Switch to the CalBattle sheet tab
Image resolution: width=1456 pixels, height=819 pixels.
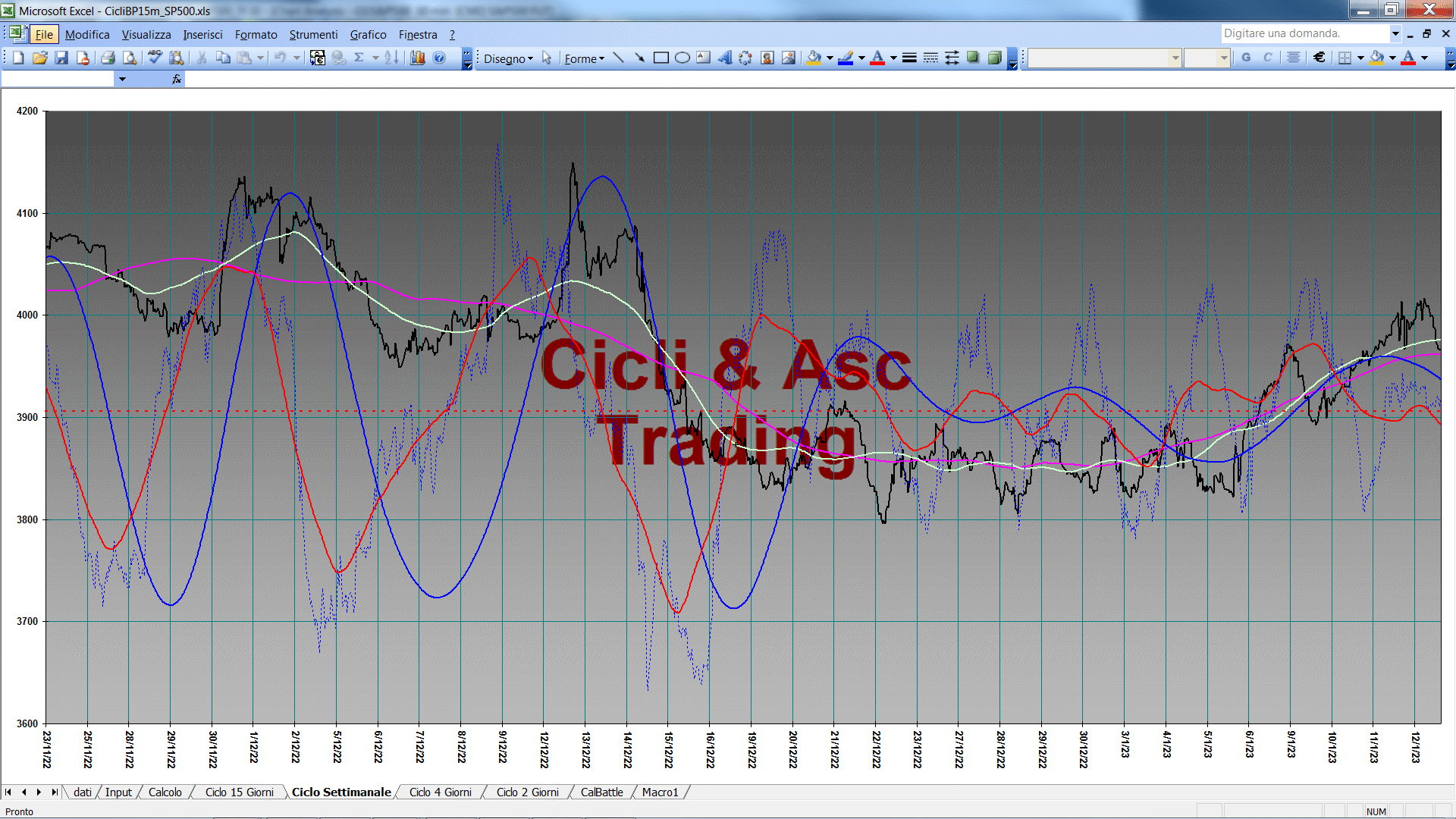(x=601, y=792)
